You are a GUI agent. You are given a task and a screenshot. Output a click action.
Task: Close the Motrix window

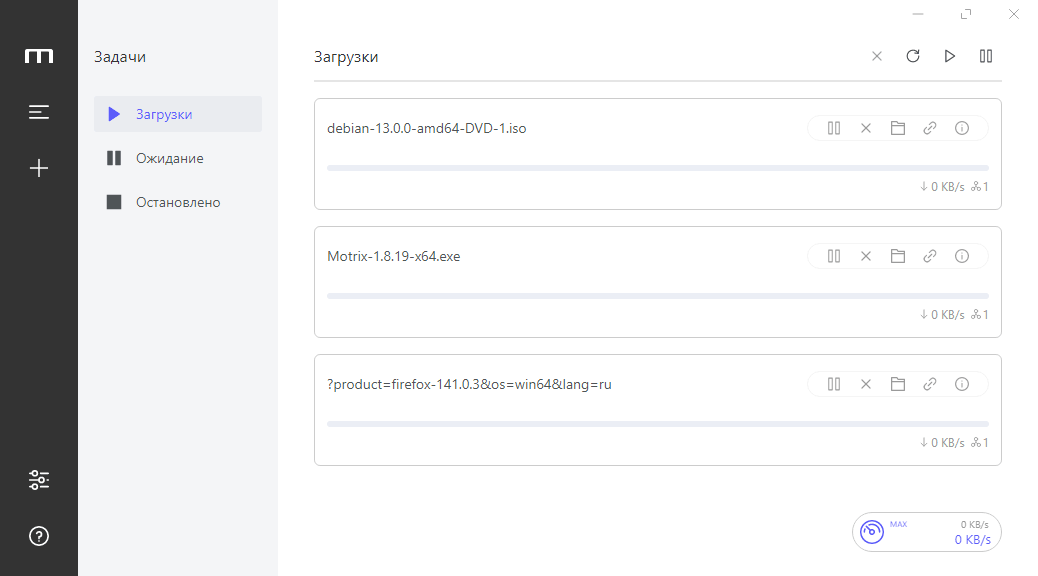point(1014,14)
